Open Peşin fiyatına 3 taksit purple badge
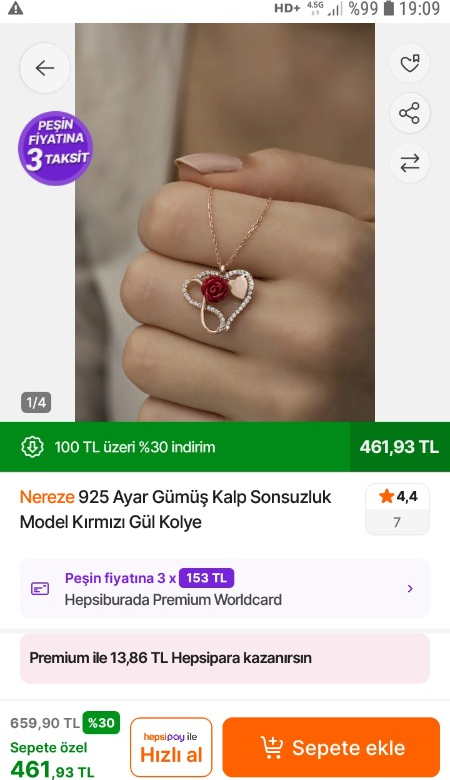This screenshot has height=780, width=450. [x=55, y=148]
